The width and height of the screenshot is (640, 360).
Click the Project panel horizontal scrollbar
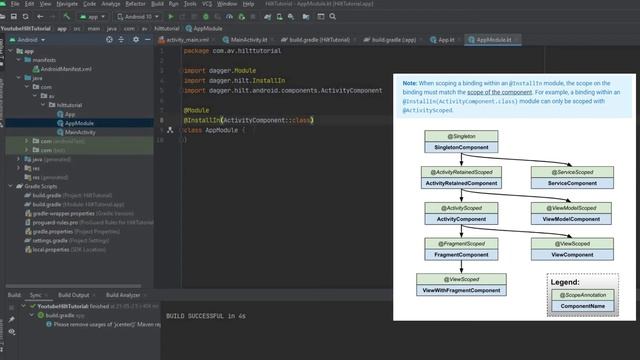pos(73,286)
